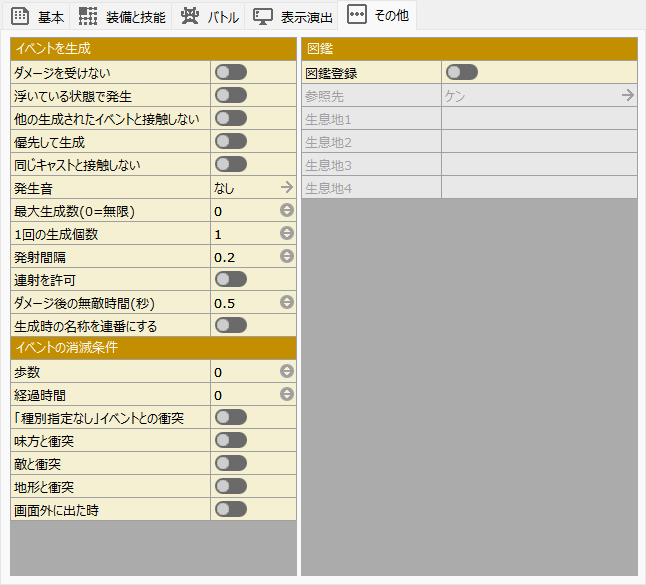Click stepper icon for 発射間隔
The height and width of the screenshot is (585, 646).
point(287,257)
